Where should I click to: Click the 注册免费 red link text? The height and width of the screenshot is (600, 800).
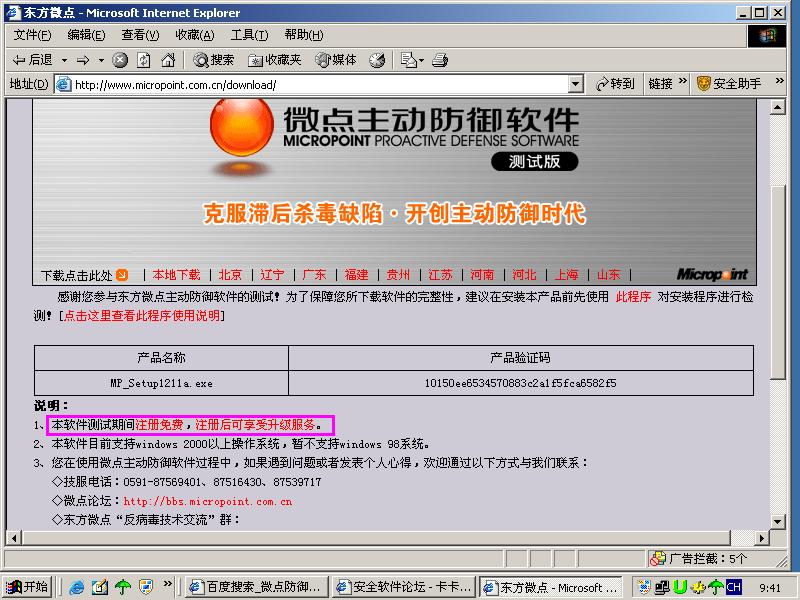[160, 425]
